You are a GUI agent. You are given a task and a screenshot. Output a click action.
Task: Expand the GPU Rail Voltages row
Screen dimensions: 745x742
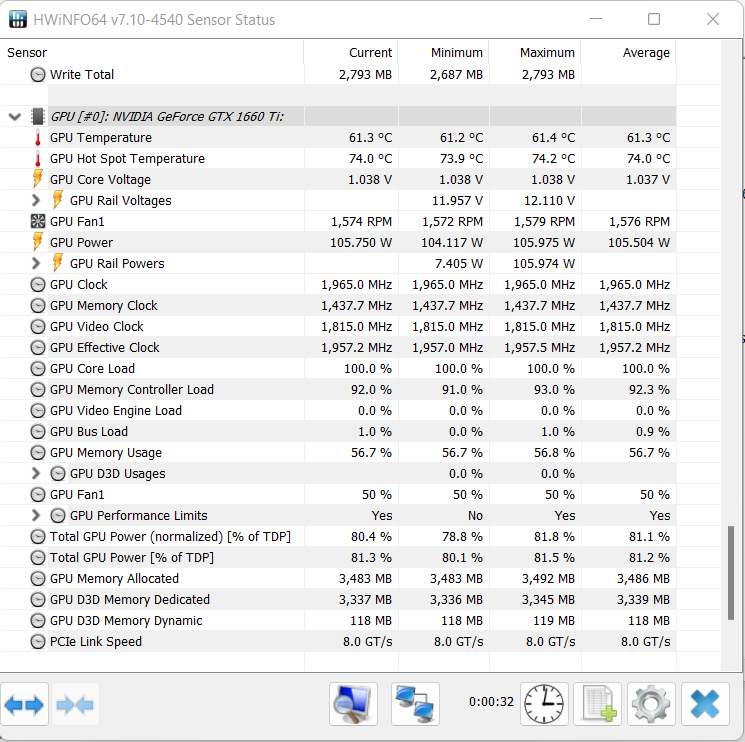[x=36, y=200]
